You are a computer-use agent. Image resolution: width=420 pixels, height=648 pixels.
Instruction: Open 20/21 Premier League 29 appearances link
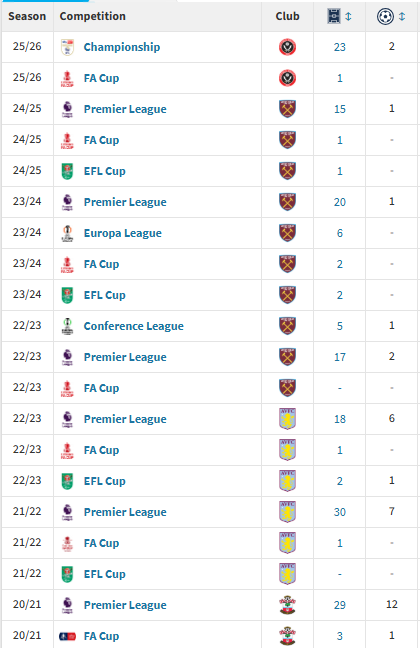click(x=340, y=605)
